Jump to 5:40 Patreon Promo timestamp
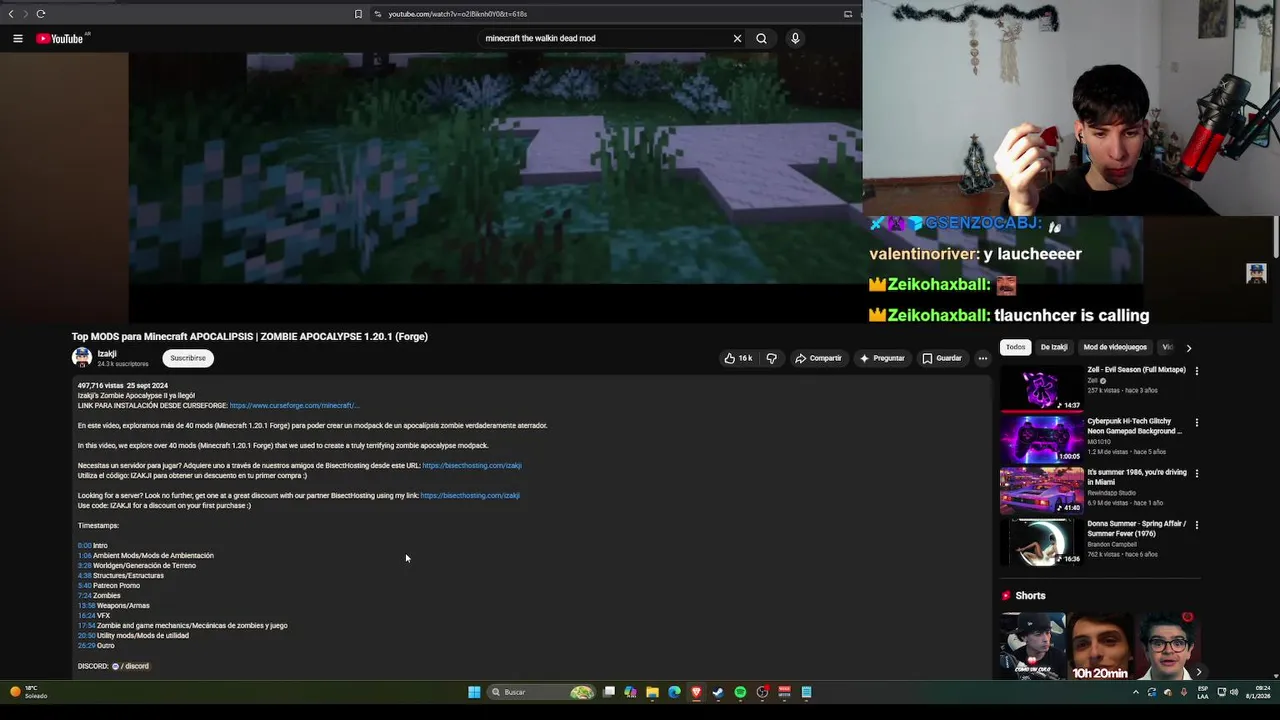This screenshot has height=720, width=1280. (85, 586)
